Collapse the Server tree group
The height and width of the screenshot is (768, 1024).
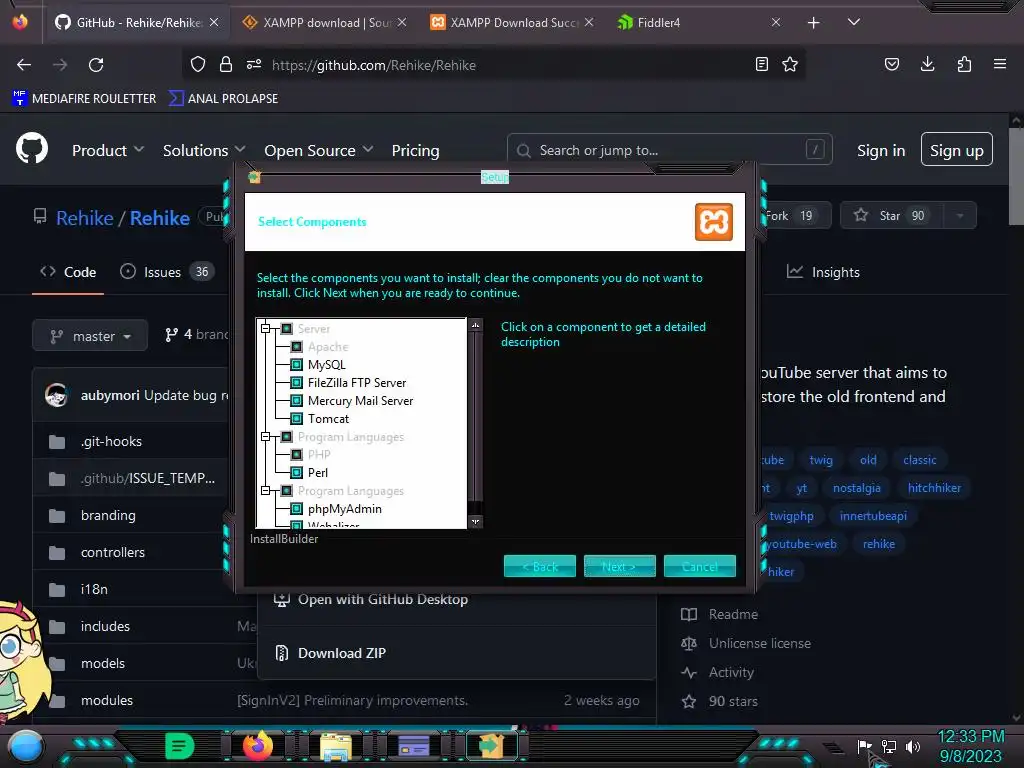[266, 328]
